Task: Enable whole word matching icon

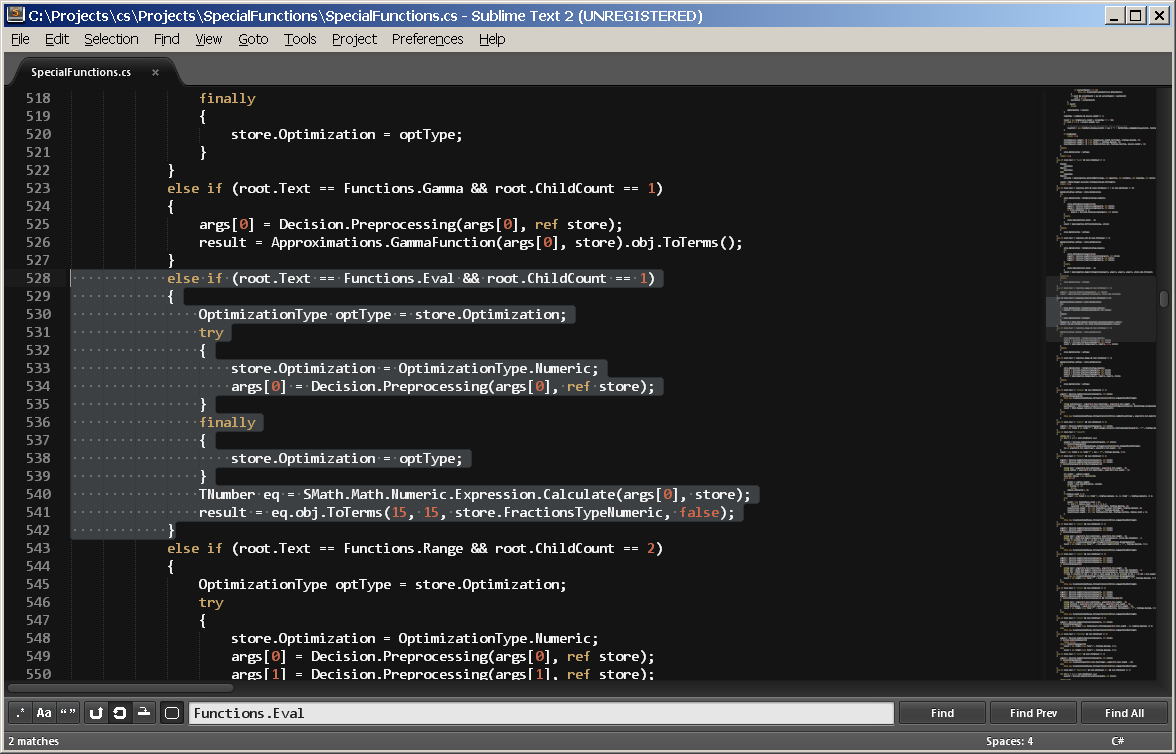Action: click(68, 713)
